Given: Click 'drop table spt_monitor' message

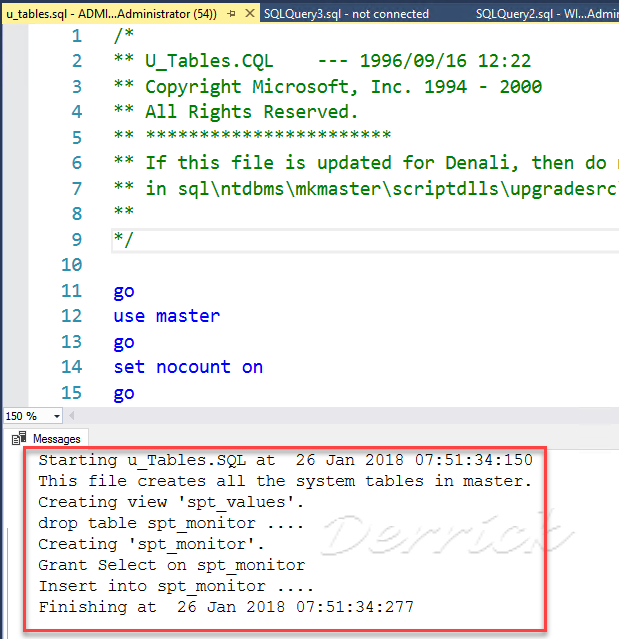Looking at the screenshot, I should 171,523.
